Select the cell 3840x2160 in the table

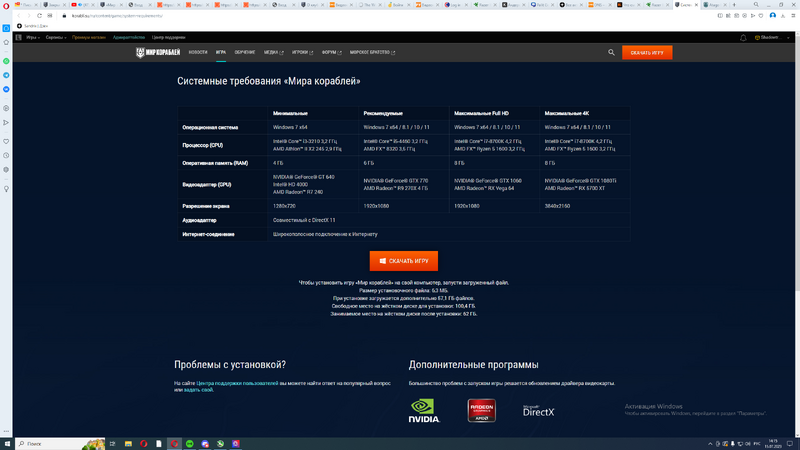pos(584,206)
